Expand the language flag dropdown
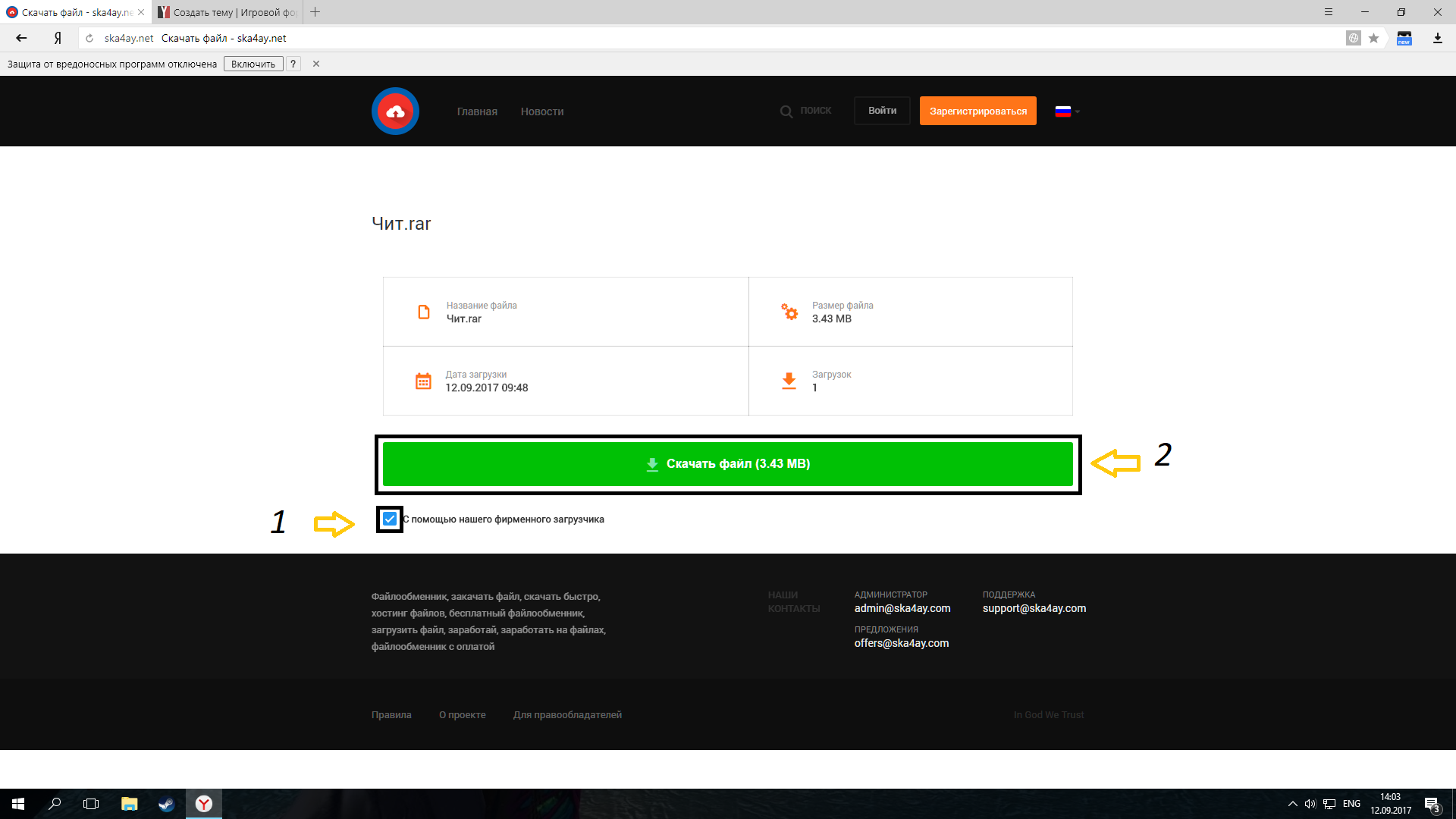The width and height of the screenshot is (1456, 819). [x=1067, y=111]
